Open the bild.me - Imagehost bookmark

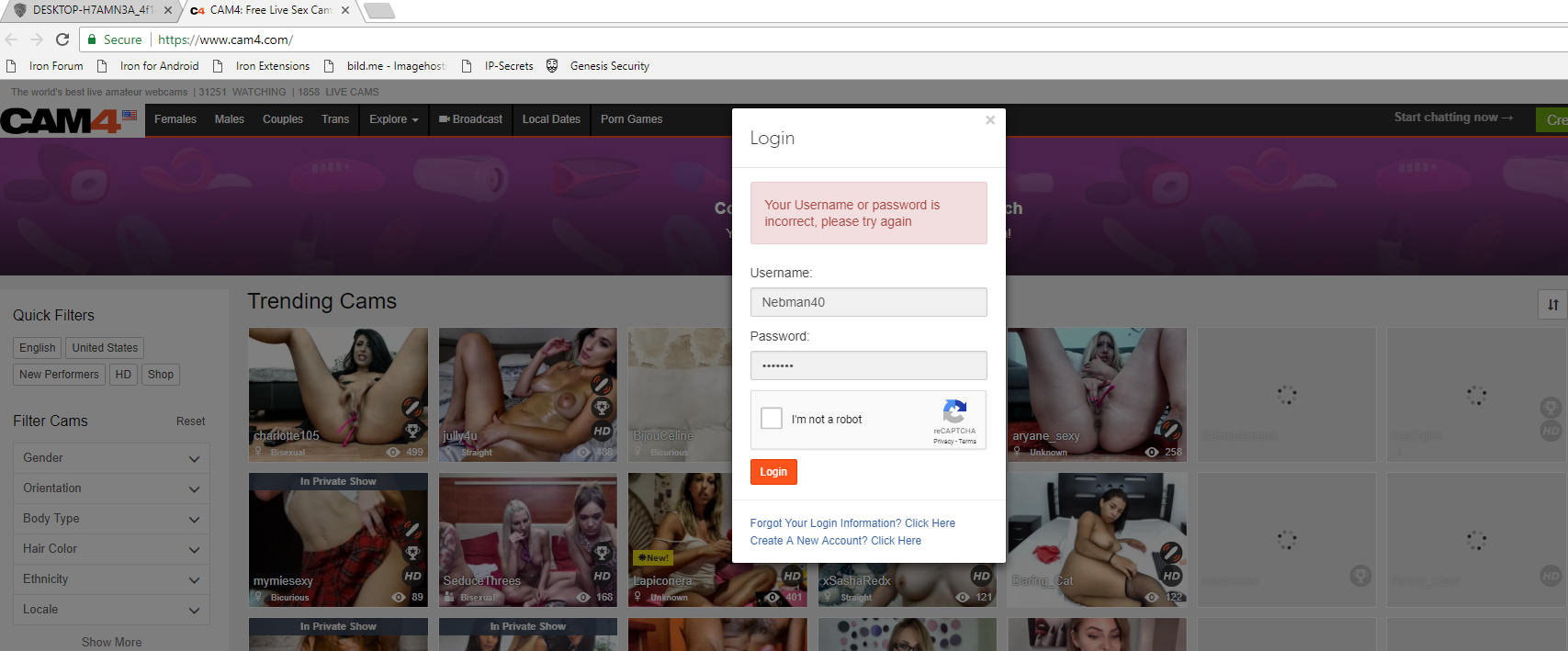pyautogui.click(x=384, y=66)
